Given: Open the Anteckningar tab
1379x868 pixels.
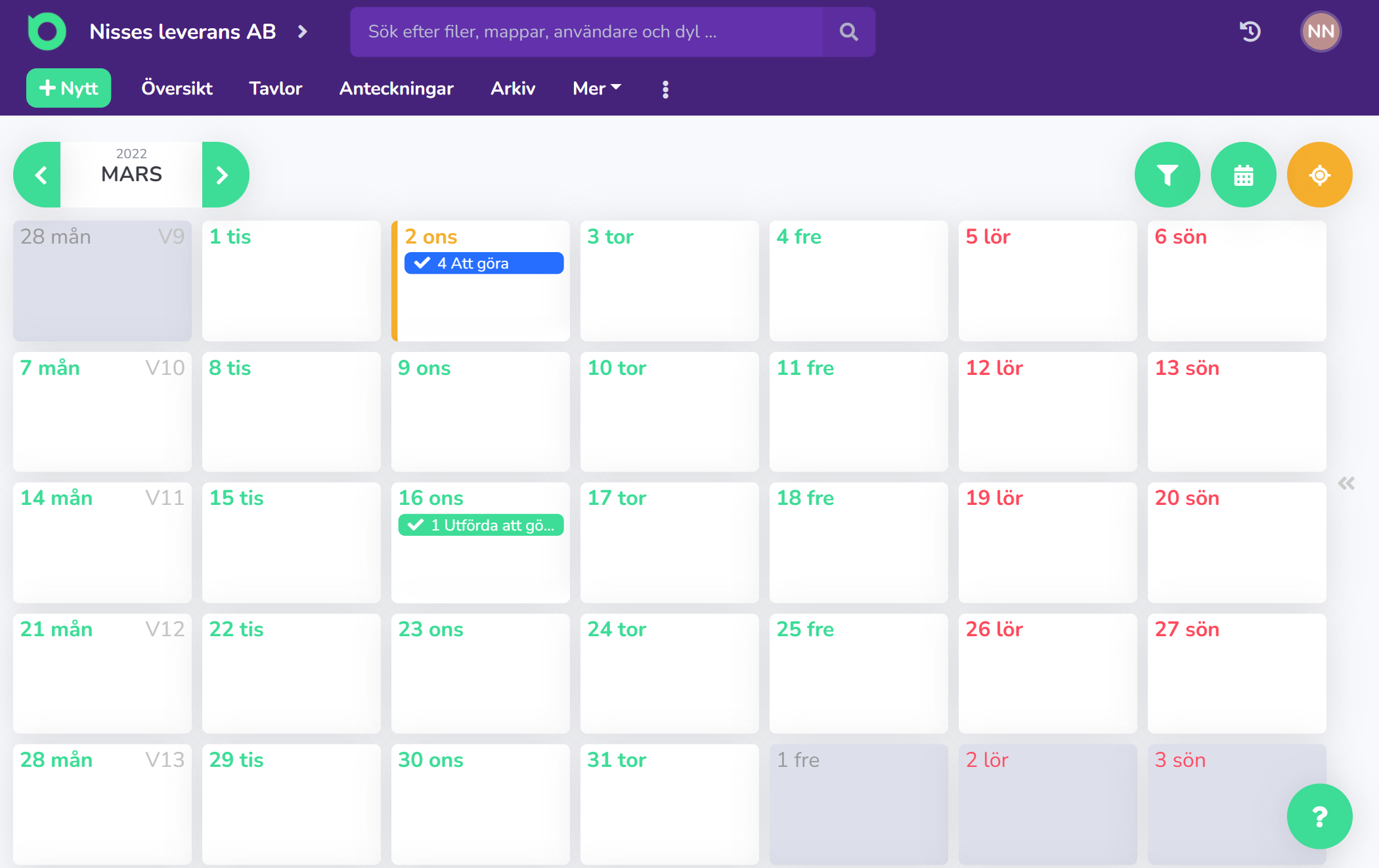Looking at the screenshot, I should (x=397, y=88).
